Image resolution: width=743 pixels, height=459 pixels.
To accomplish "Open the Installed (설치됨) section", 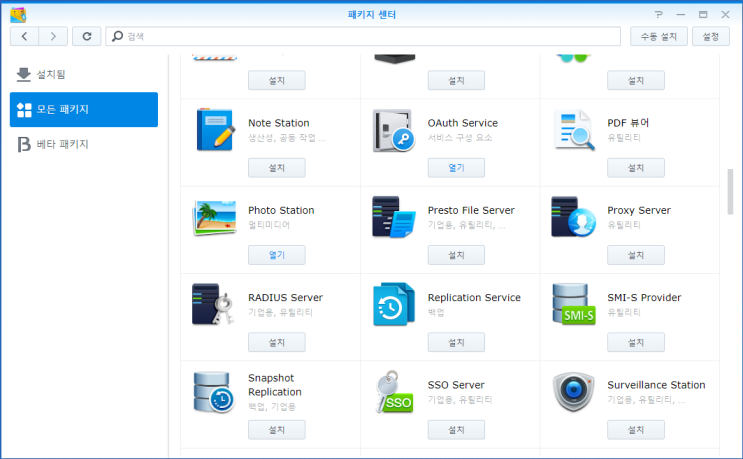I will coord(84,74).
